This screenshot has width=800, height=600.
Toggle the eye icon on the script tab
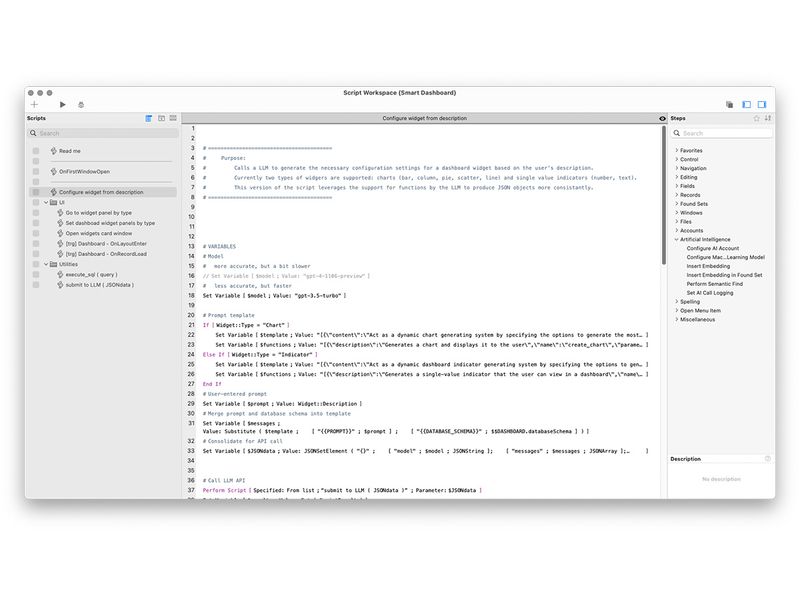tap(661, 118)
